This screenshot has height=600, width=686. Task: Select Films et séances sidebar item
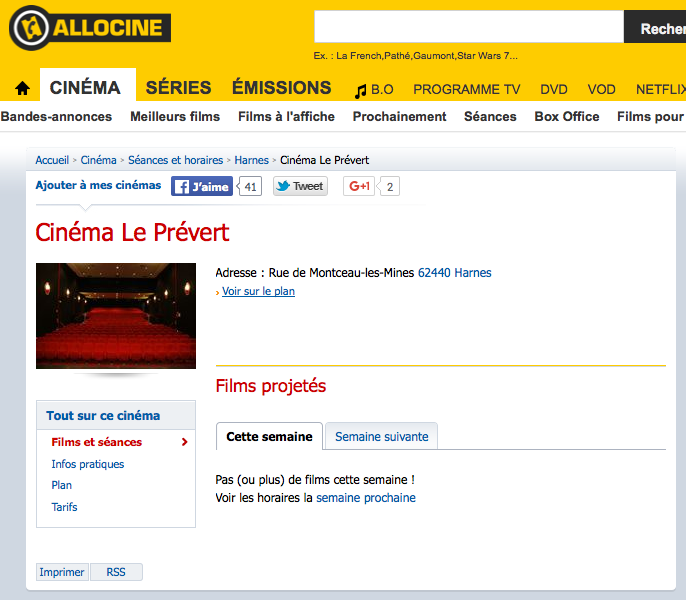click(x=97, y=442)
